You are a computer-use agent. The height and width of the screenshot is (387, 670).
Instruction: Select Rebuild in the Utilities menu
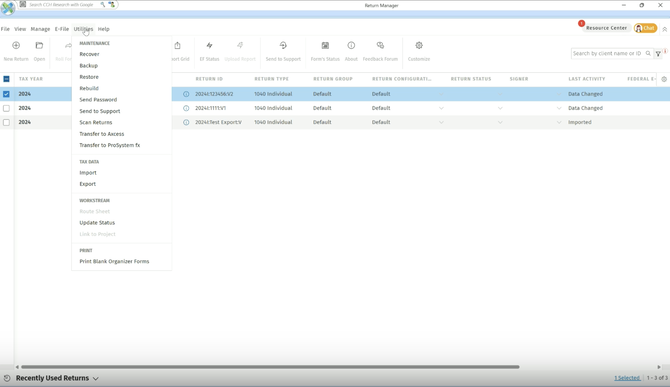(89, 88)
